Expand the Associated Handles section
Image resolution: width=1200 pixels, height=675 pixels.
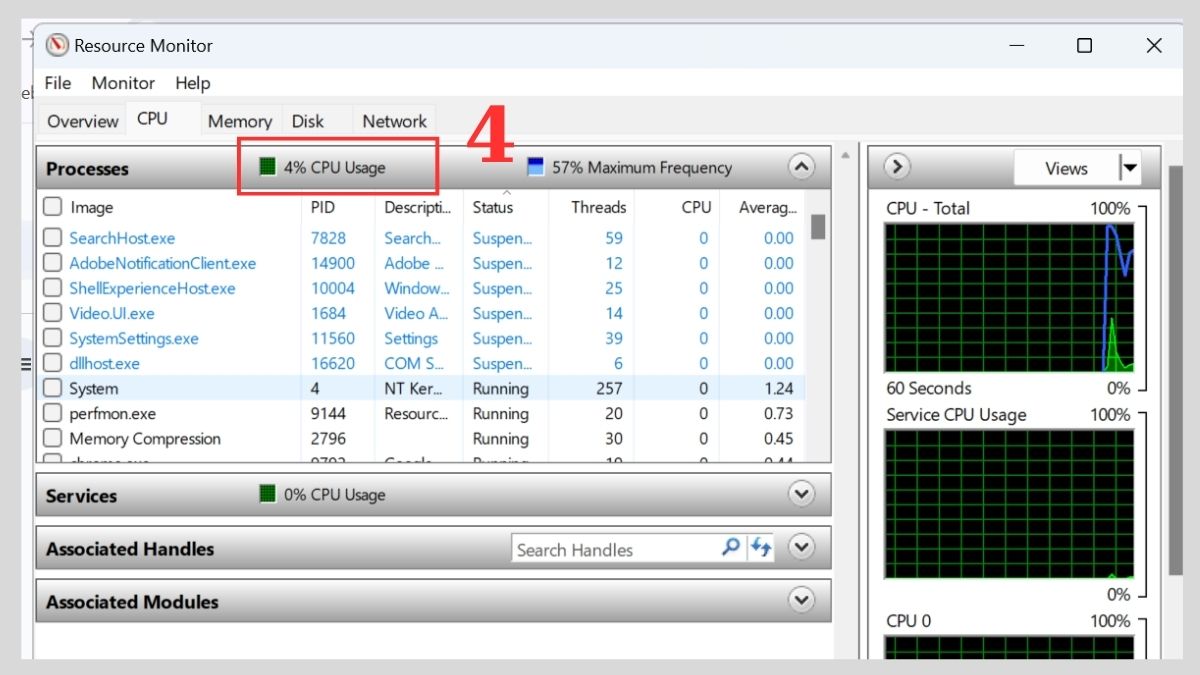click(800, 547)
